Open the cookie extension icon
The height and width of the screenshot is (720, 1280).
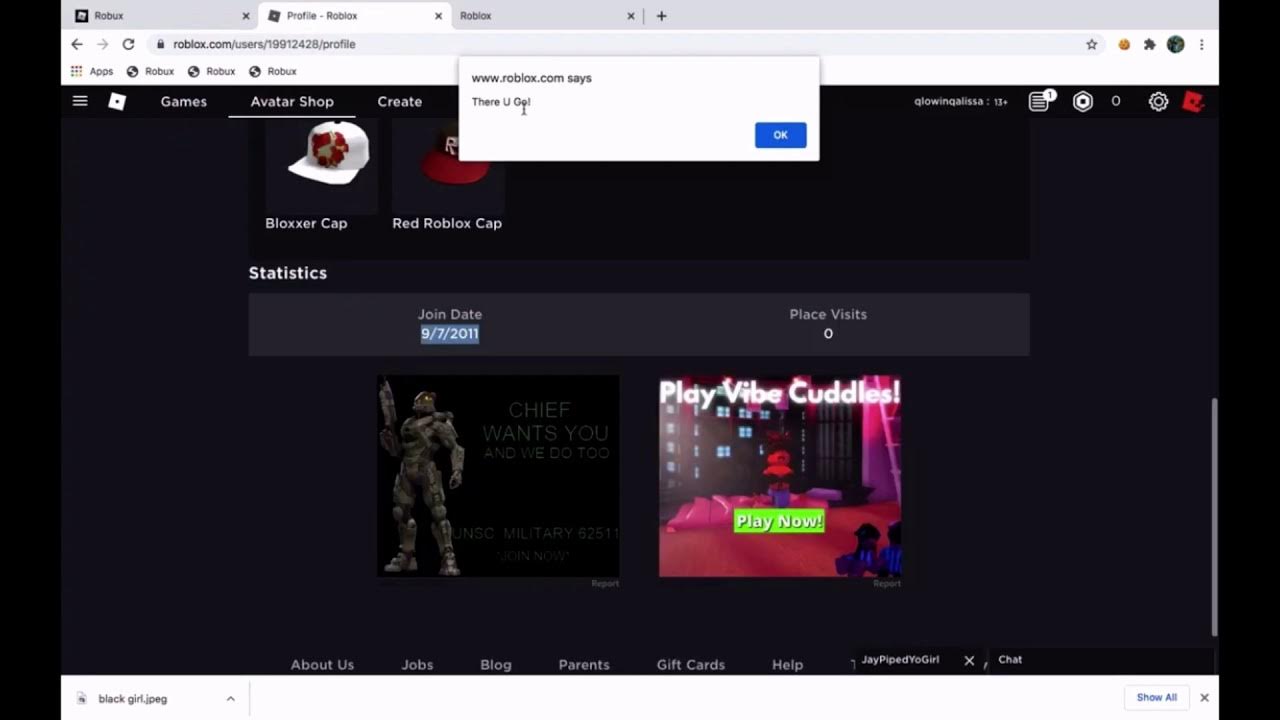1124,44
